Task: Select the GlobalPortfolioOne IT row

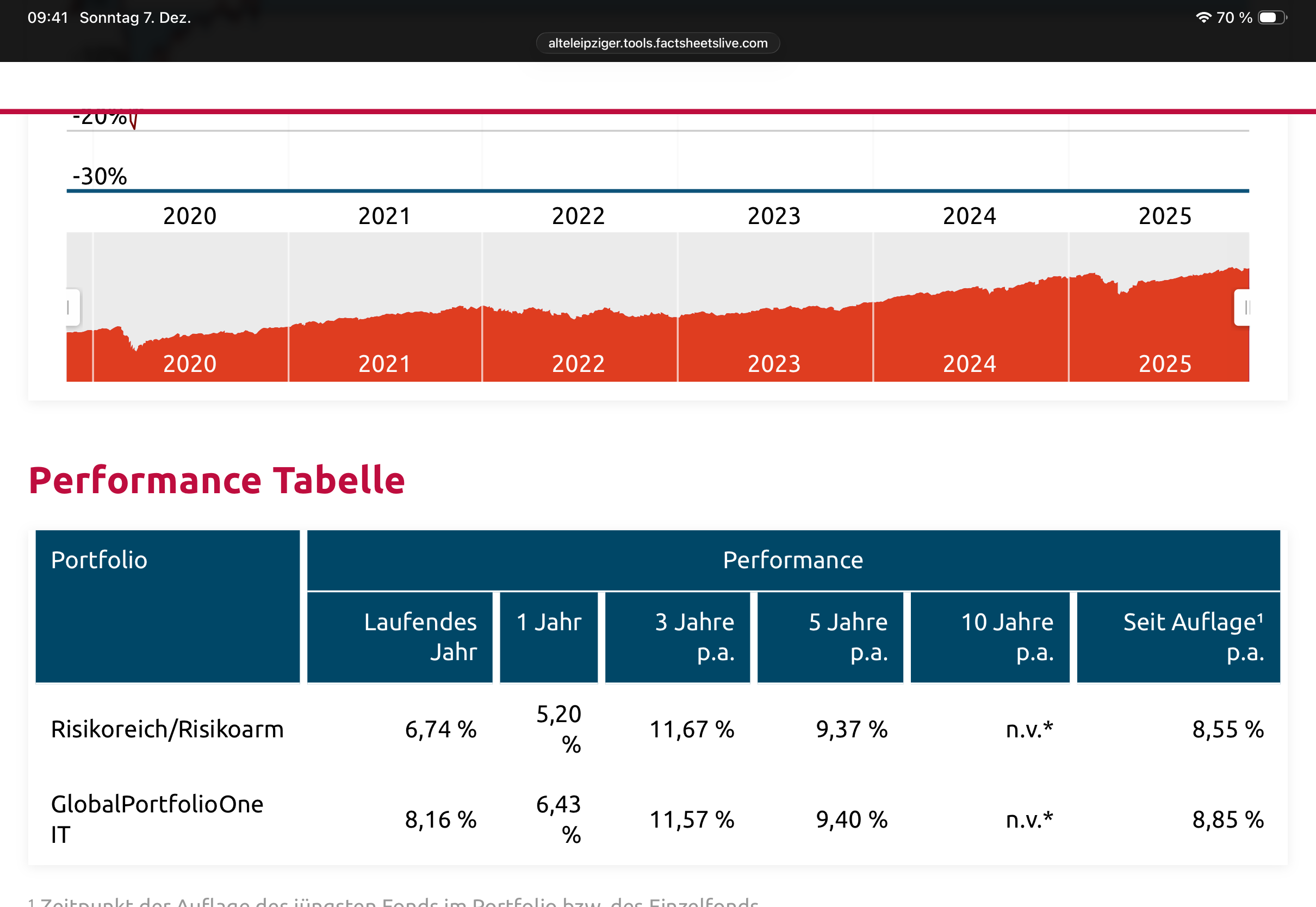Action: (x=157, y=819)
